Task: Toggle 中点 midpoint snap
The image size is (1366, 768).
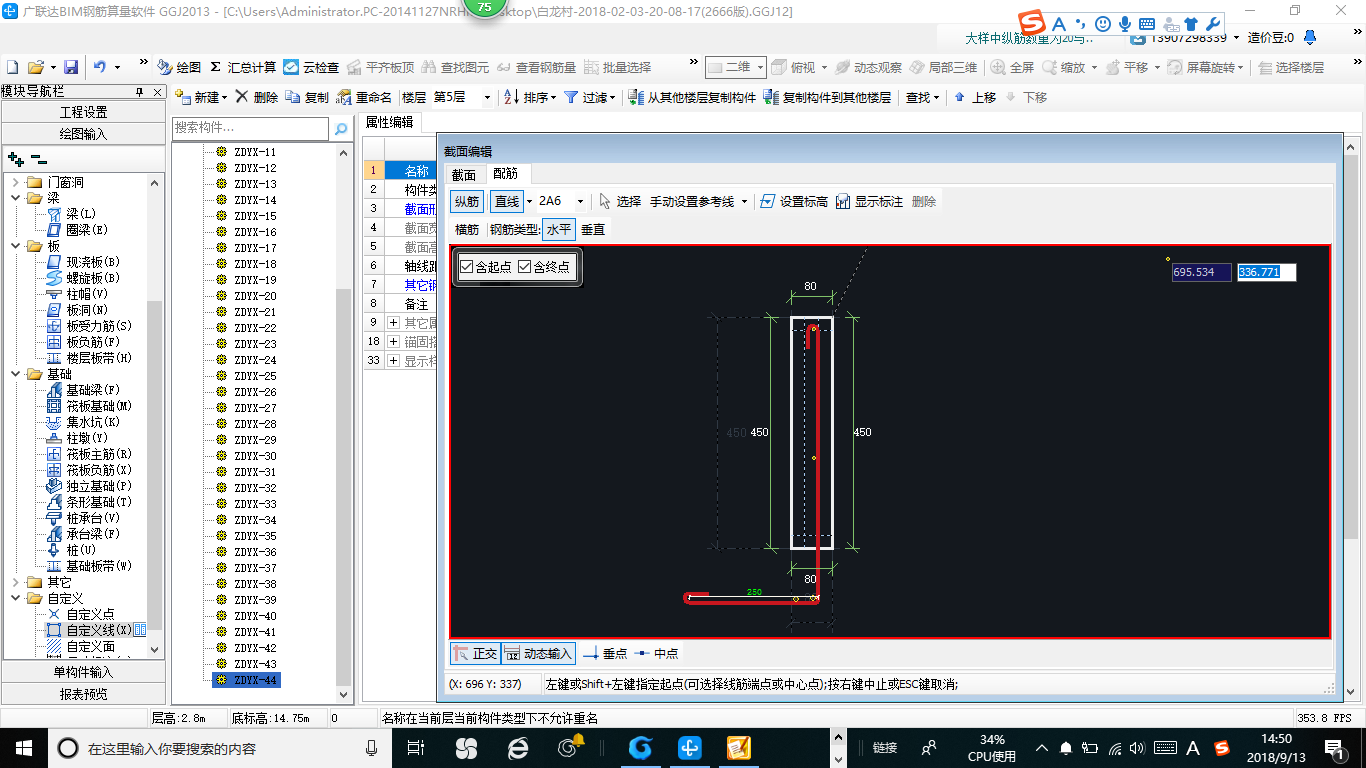Action: 656,653
